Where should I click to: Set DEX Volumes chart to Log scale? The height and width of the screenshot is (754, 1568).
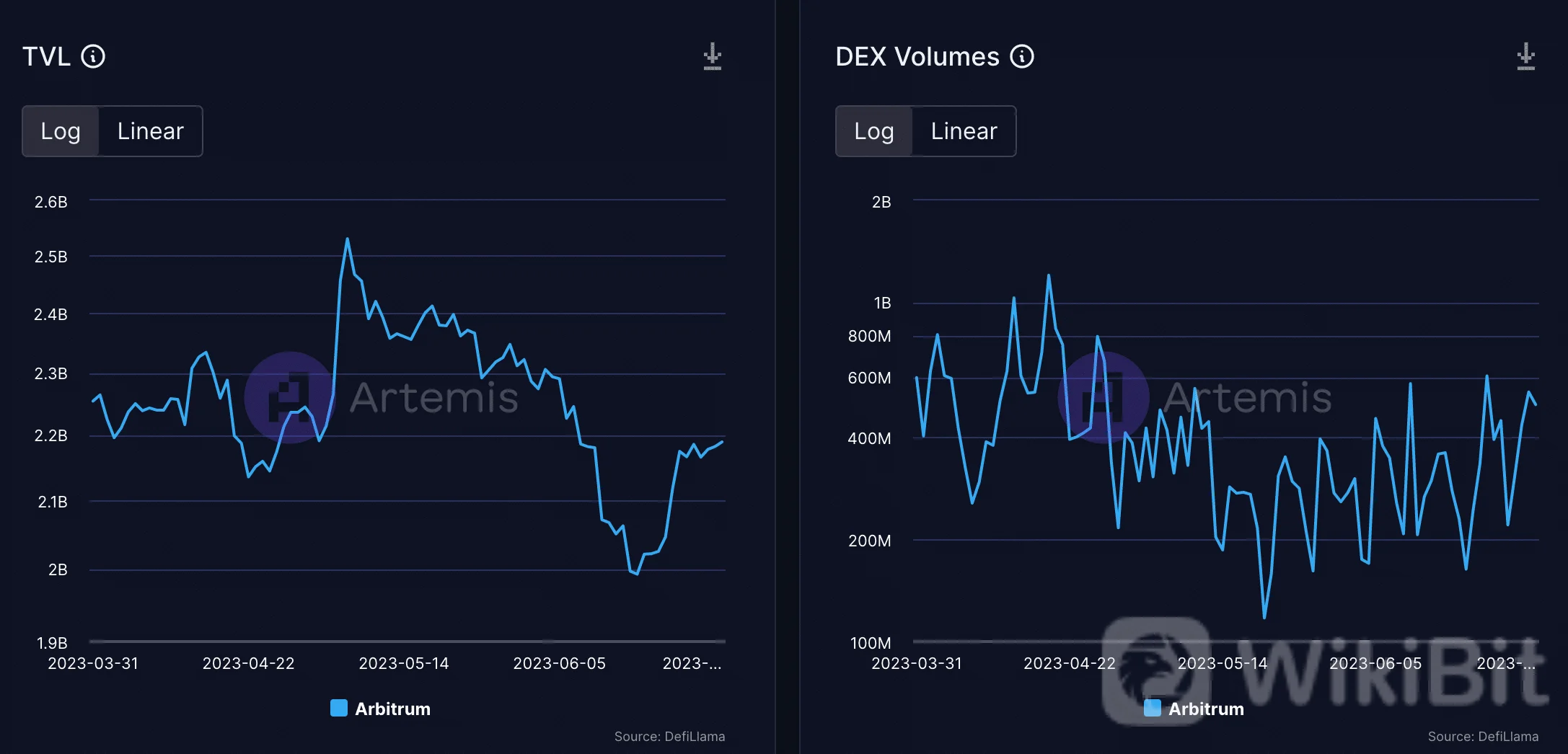(873, 131)
